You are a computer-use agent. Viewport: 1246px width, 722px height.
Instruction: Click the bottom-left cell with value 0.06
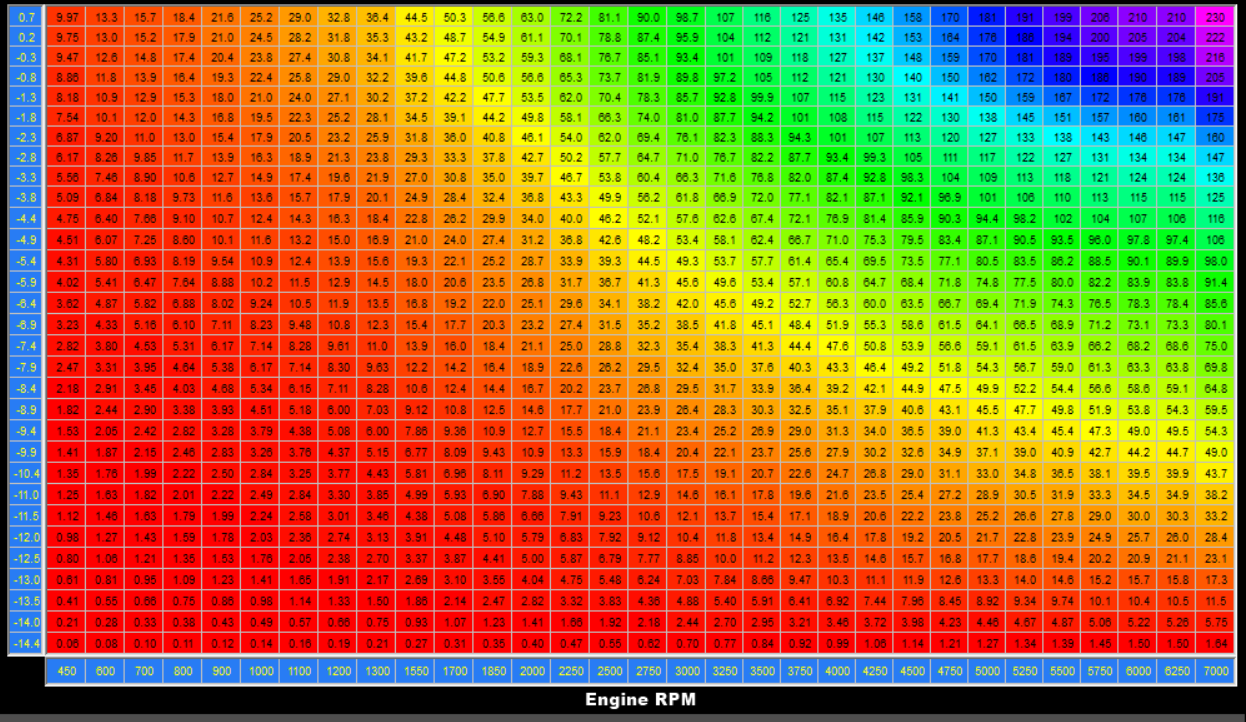click(x=68, y=643)
